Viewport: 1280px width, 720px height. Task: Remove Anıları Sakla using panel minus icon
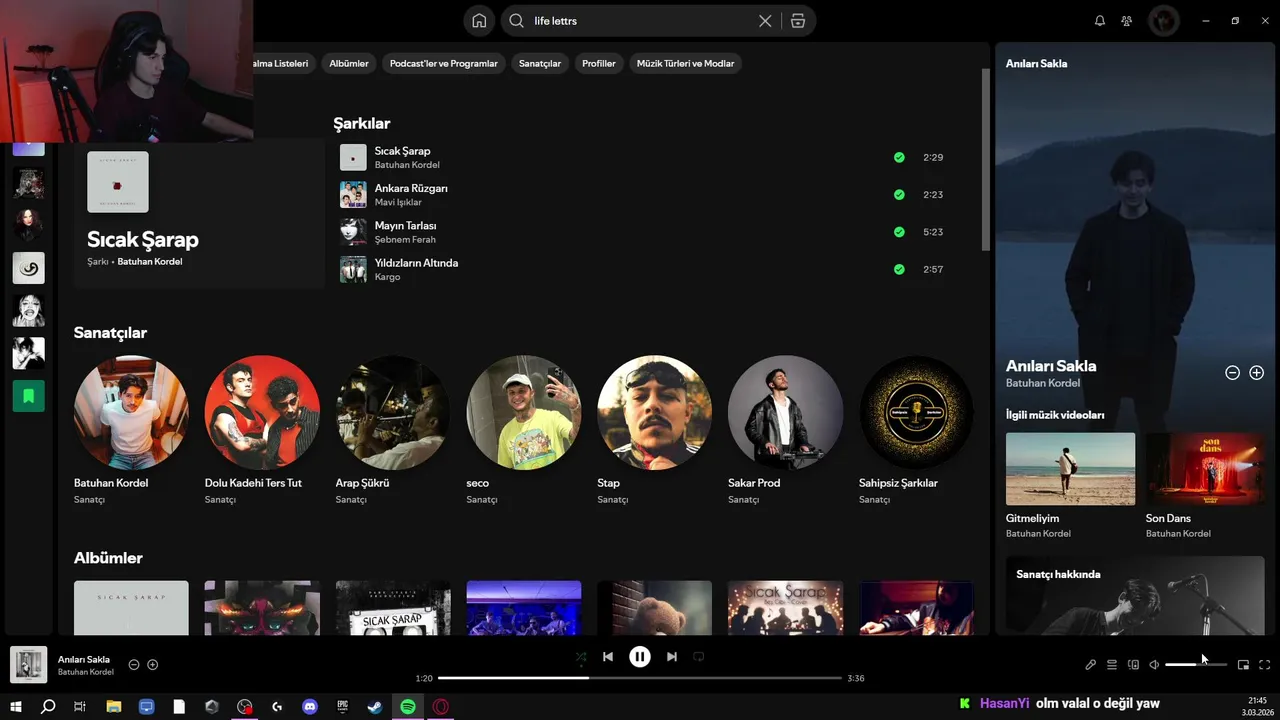(1232, 373)
